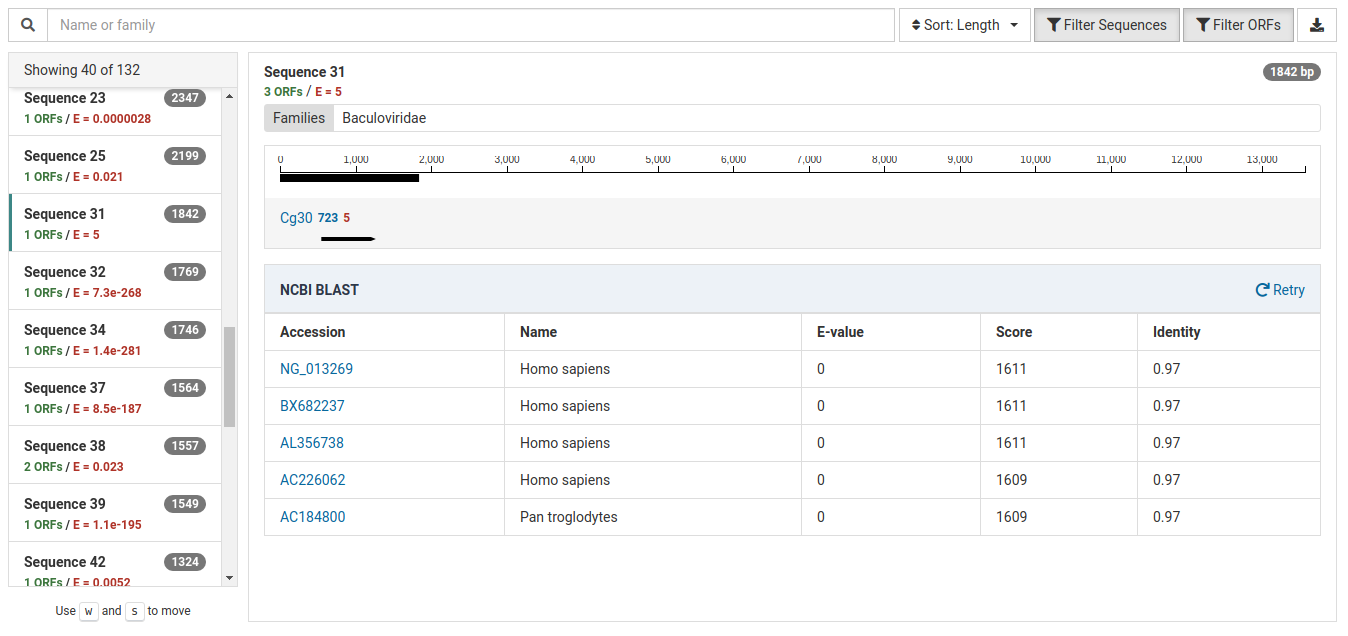Open accession link AC184800
Screen dimensions: 1348x636
point(312,517)
